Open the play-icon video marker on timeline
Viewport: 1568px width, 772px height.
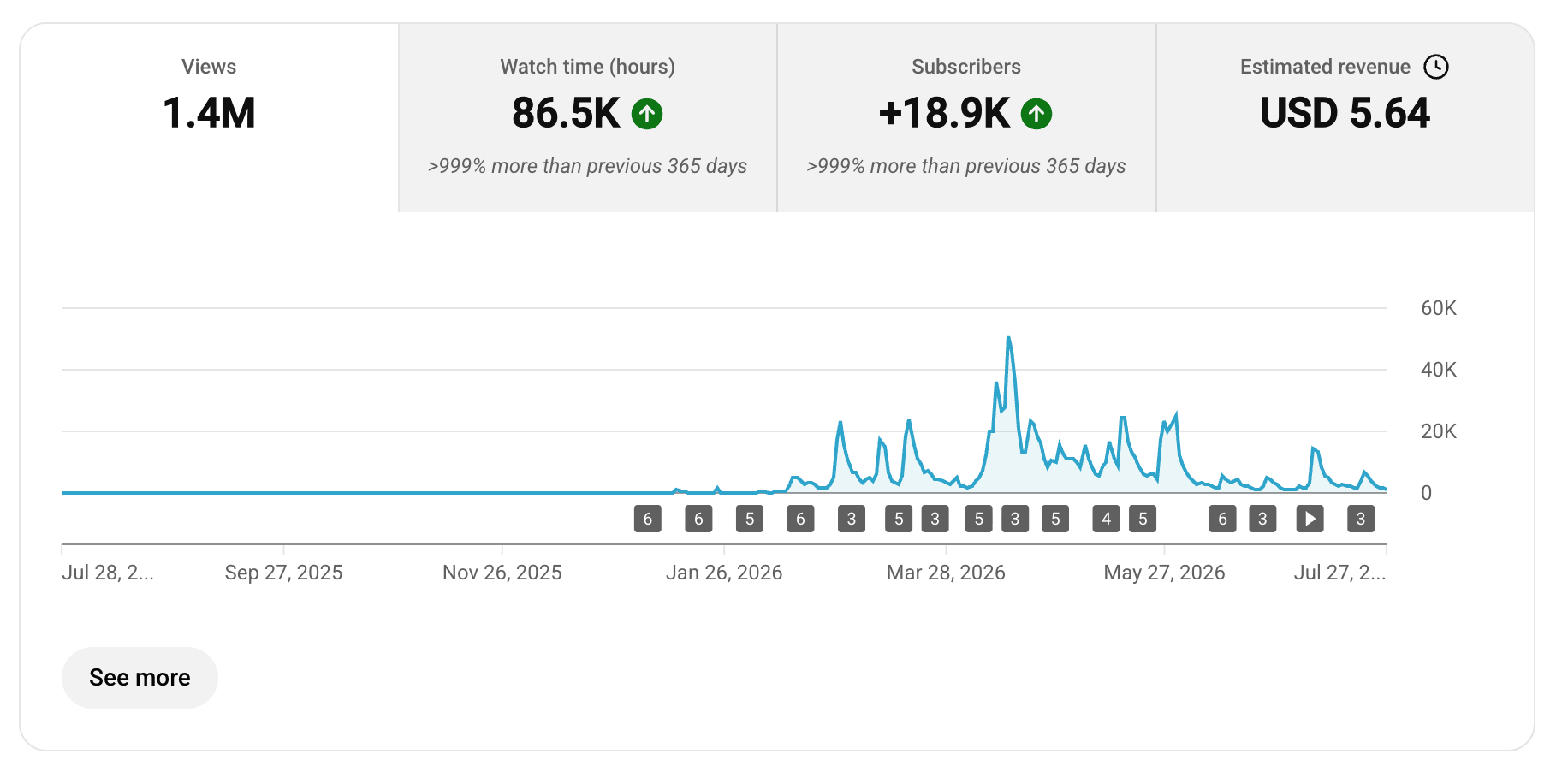1310,519
